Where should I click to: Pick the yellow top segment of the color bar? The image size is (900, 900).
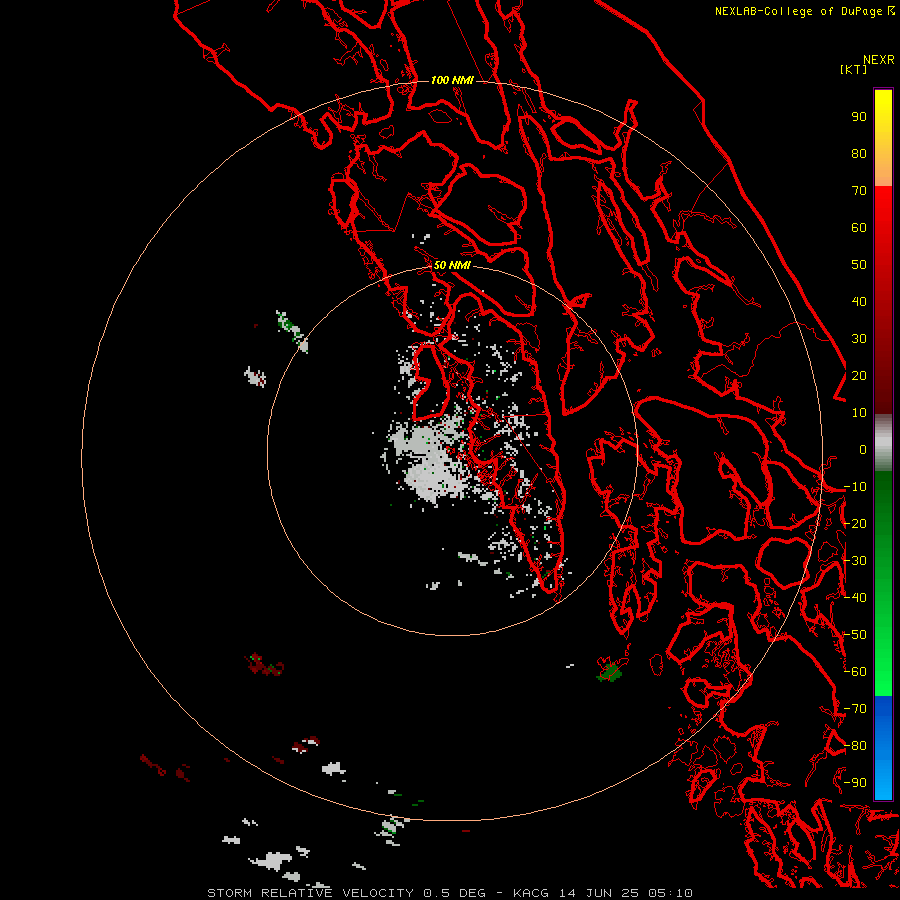pos(883,138)
